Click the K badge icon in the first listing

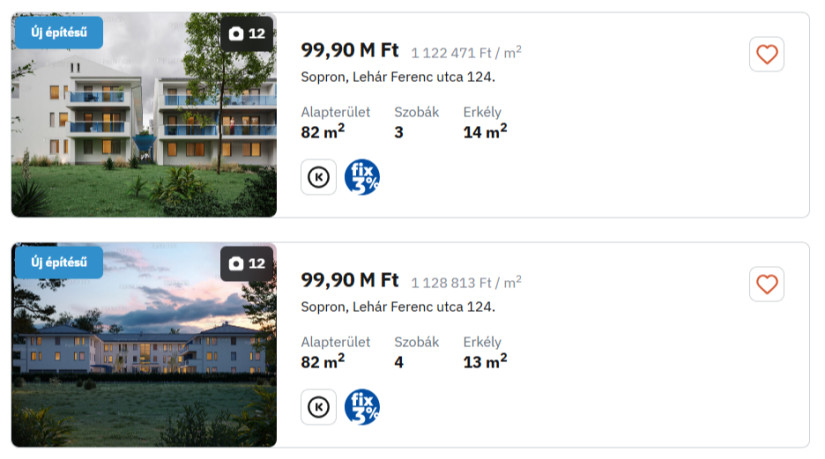[319, 177]
